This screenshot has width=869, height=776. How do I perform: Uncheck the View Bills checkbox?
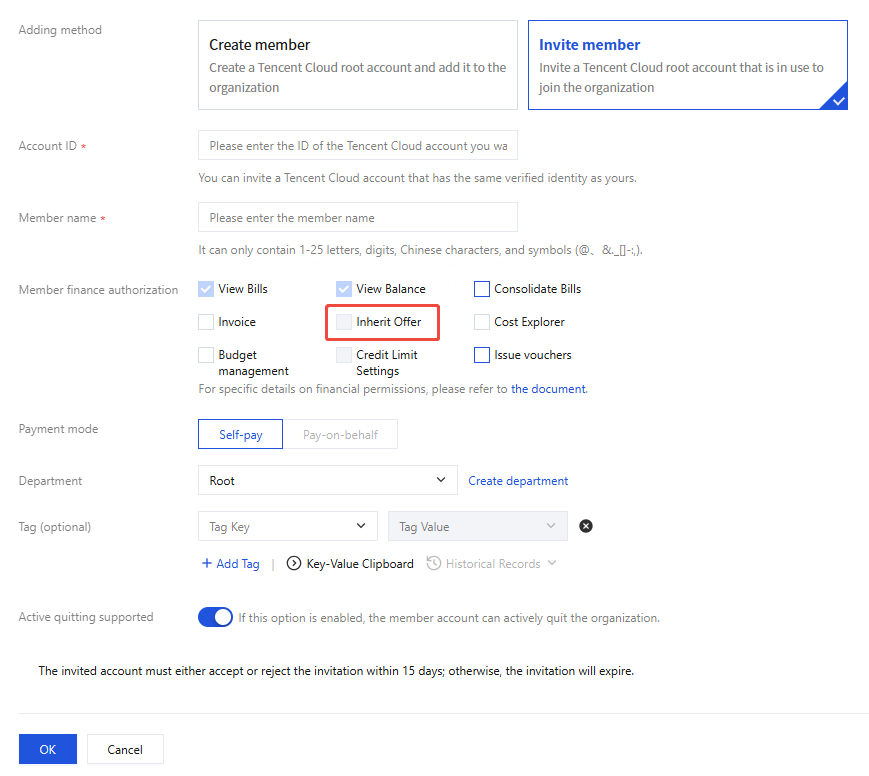pyautogui.click(x=206, y=289)
